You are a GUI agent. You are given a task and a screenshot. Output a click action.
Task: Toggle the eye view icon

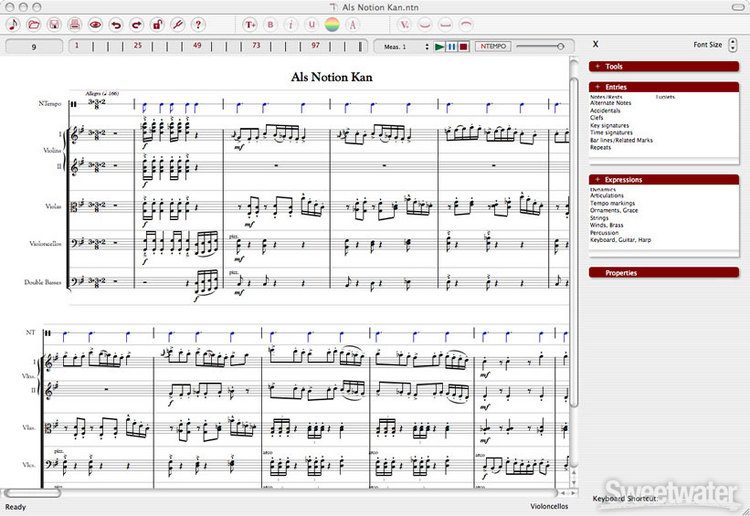pyautogui.click(x=96, y=24)
